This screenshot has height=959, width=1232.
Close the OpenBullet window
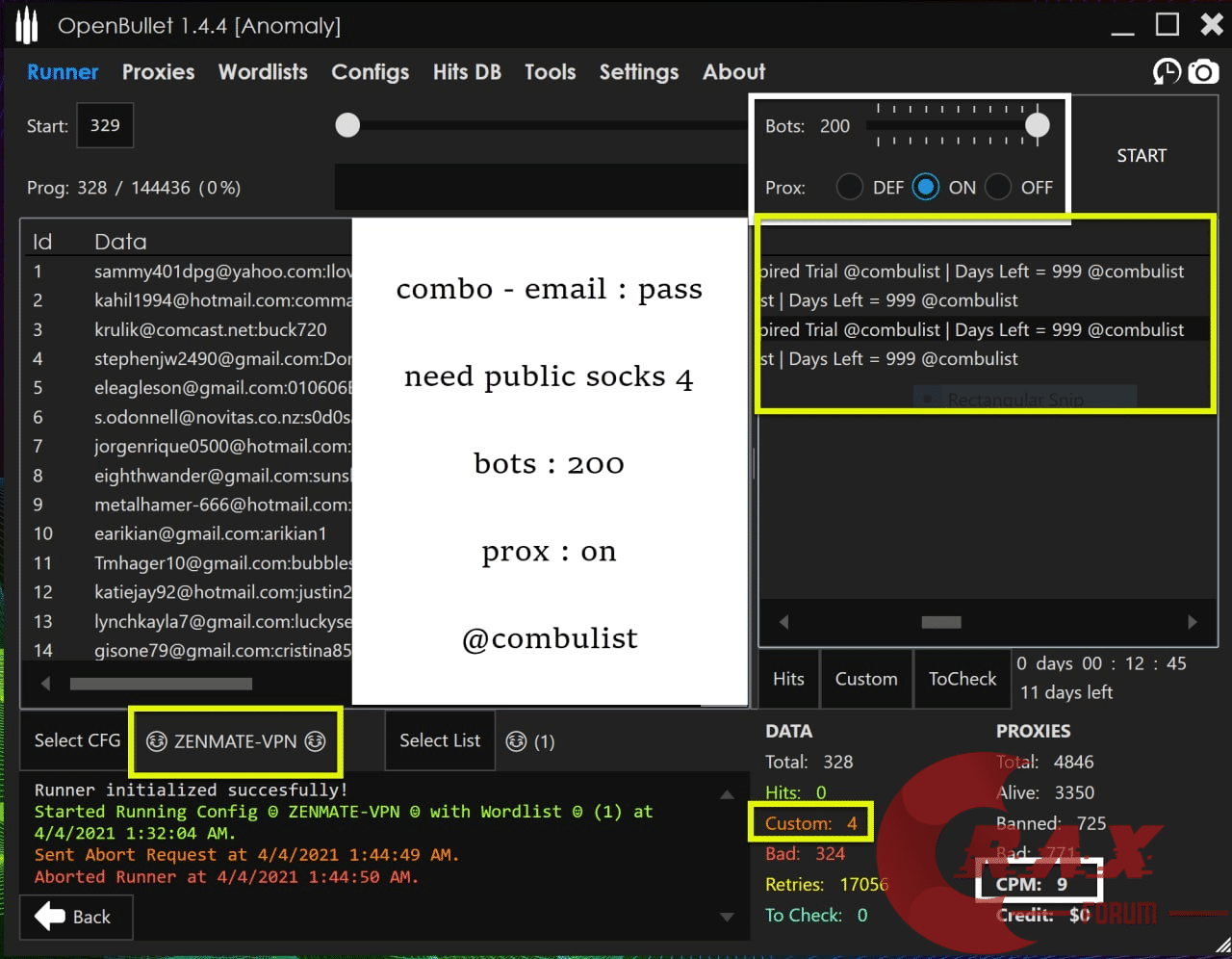point(1212,25)
